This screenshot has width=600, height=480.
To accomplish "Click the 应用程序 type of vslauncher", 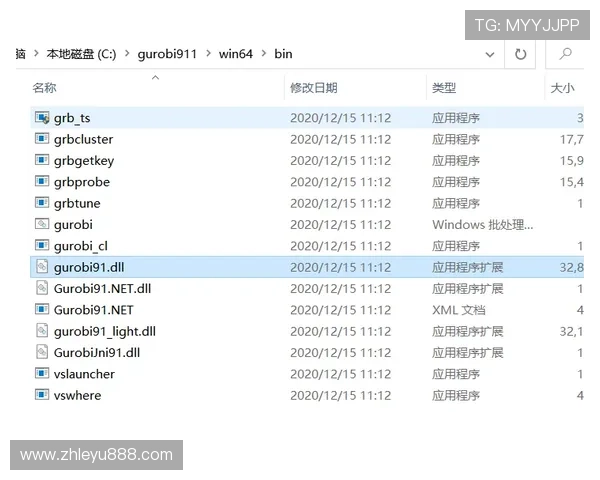I will [456, 374].
